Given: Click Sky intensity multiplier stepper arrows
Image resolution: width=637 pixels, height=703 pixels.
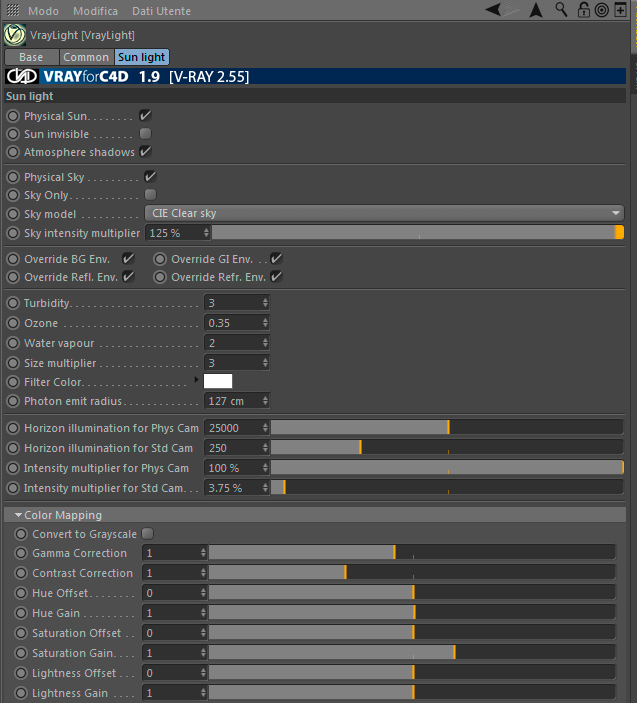Looking at the screenshot, I should pyautogui.click(x=206, y=233).
